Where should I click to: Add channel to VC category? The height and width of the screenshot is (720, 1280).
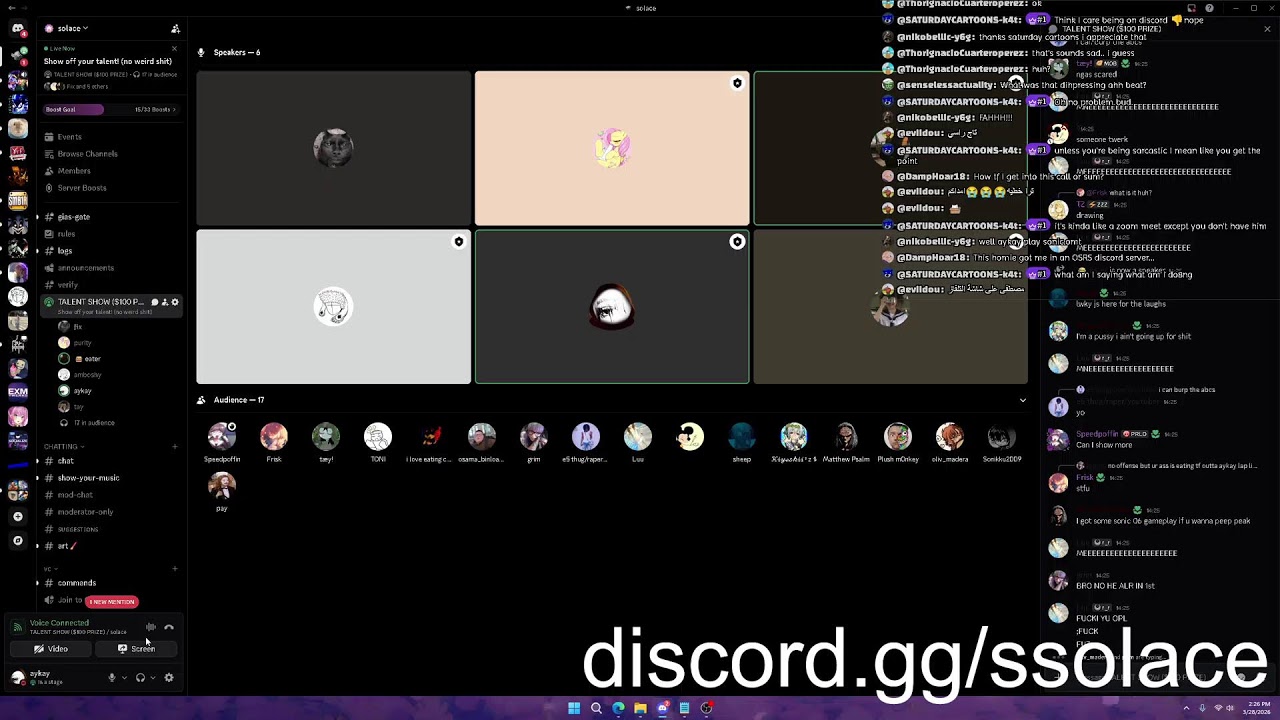coord(175,569)
